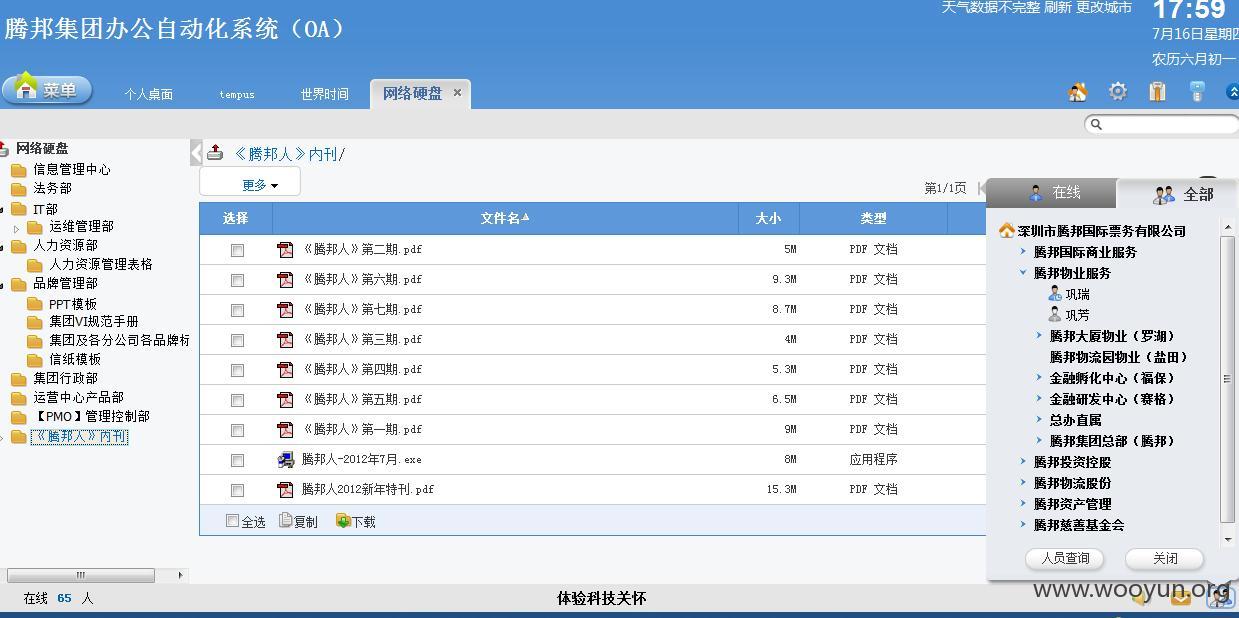1239x618 pixels.
Task: Select the 《腾邦人》内刊 folder in the tree
Action: [x=79, y=436]
